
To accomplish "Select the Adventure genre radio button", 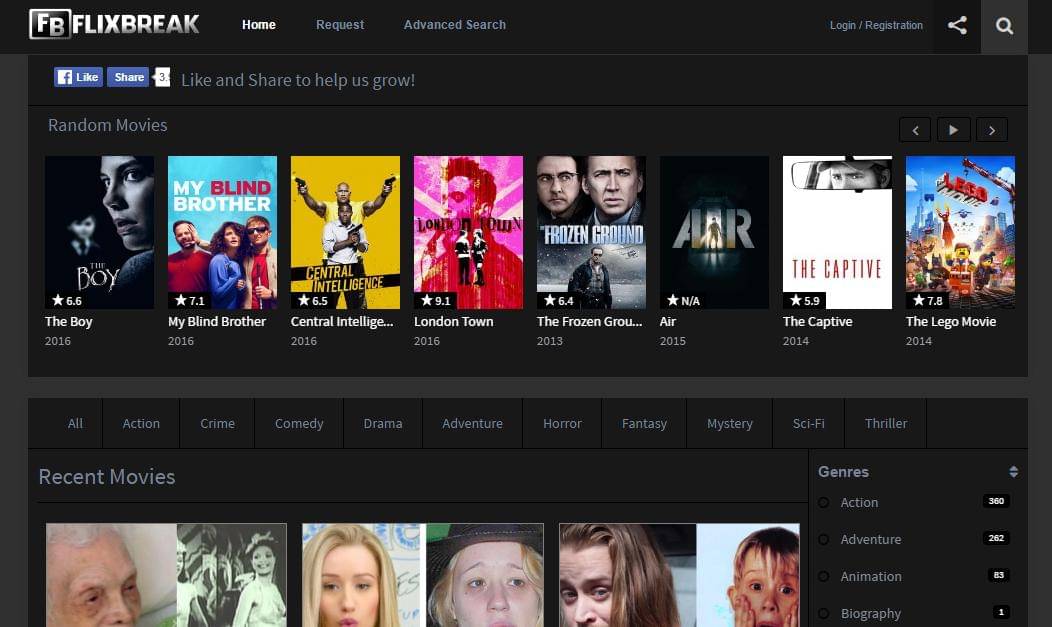I will pos(824,540).
